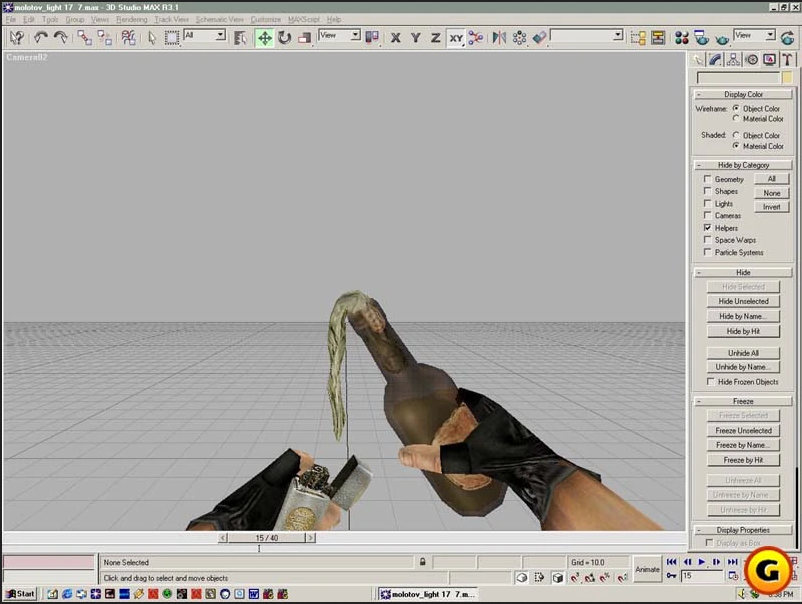Restrict transform to Y axis
The image size is (802, 604).
coord(415,37)
